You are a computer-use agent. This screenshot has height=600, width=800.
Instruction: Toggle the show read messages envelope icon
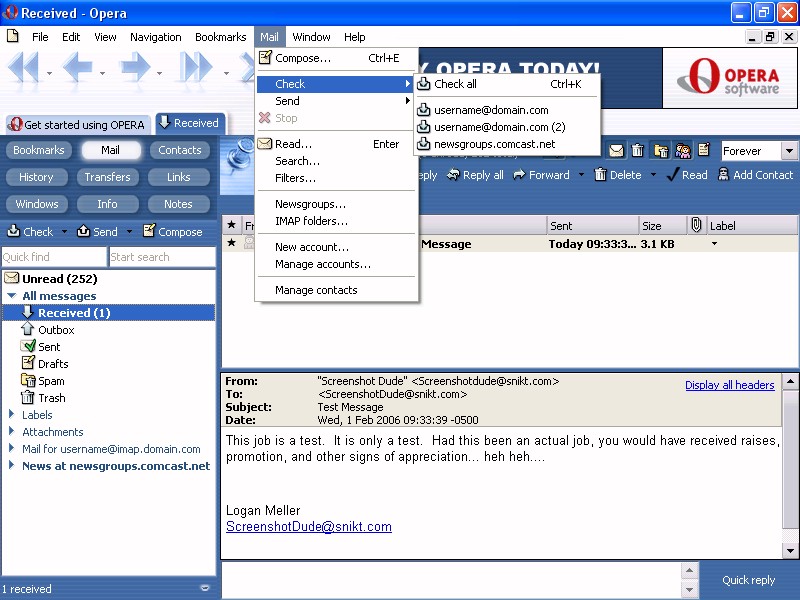click(616, 151)
